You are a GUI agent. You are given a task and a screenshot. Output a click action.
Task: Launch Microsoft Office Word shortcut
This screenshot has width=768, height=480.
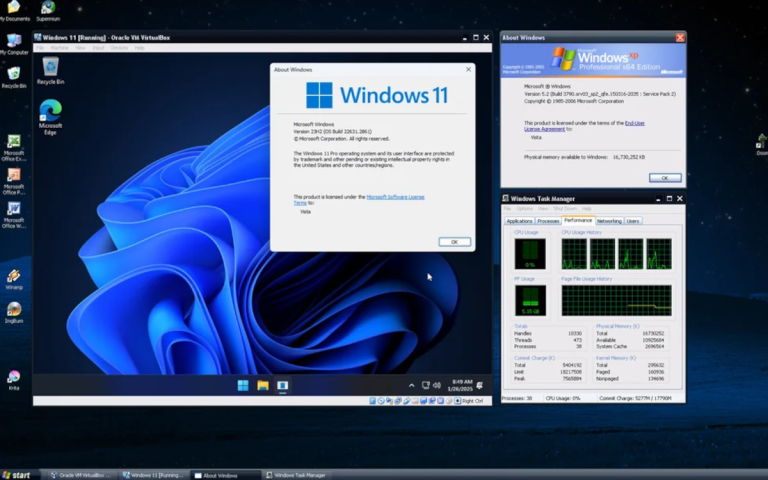pyautogui.click(x=14, y=215)
